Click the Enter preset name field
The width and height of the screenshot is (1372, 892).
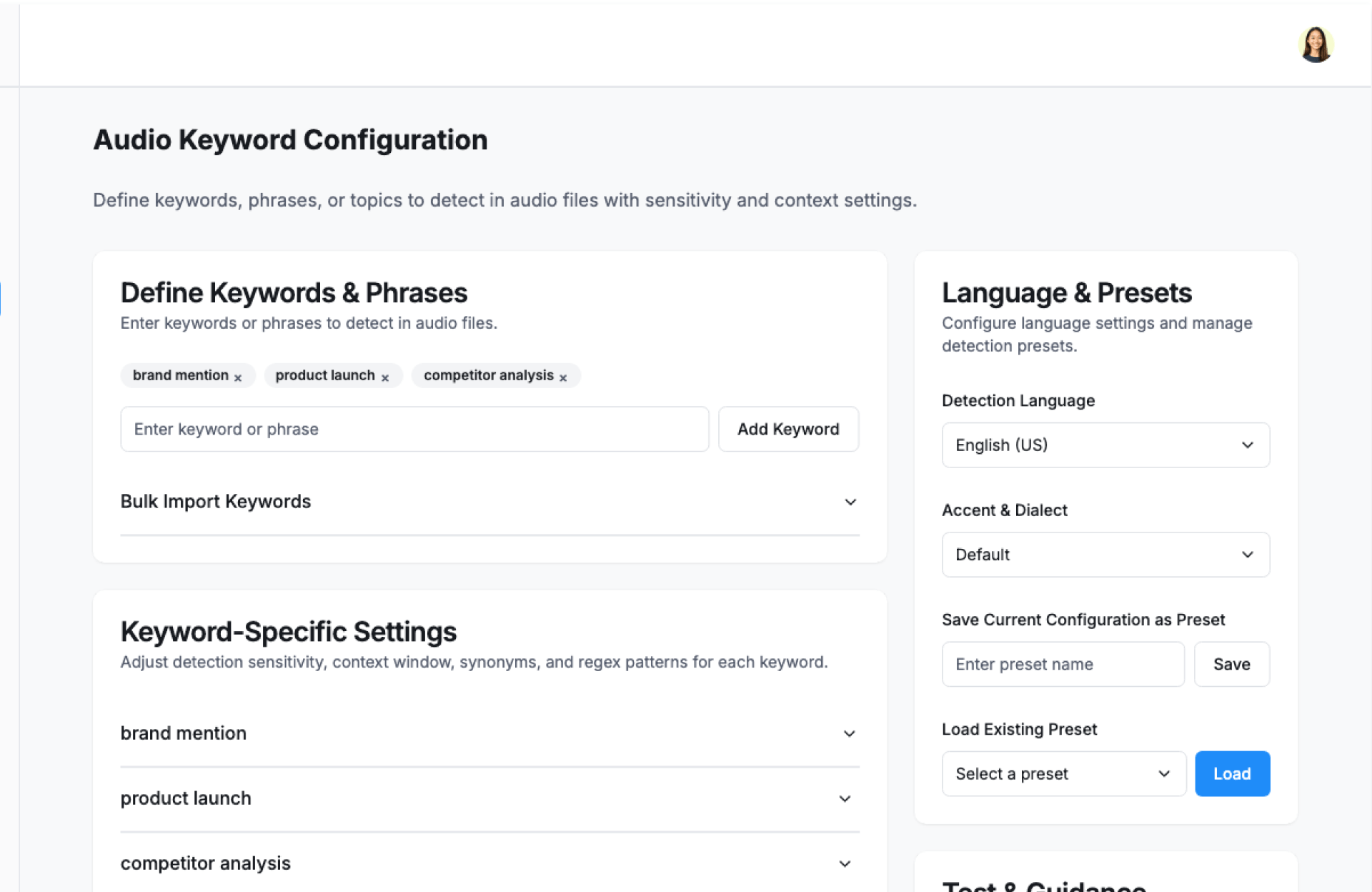1063,664
